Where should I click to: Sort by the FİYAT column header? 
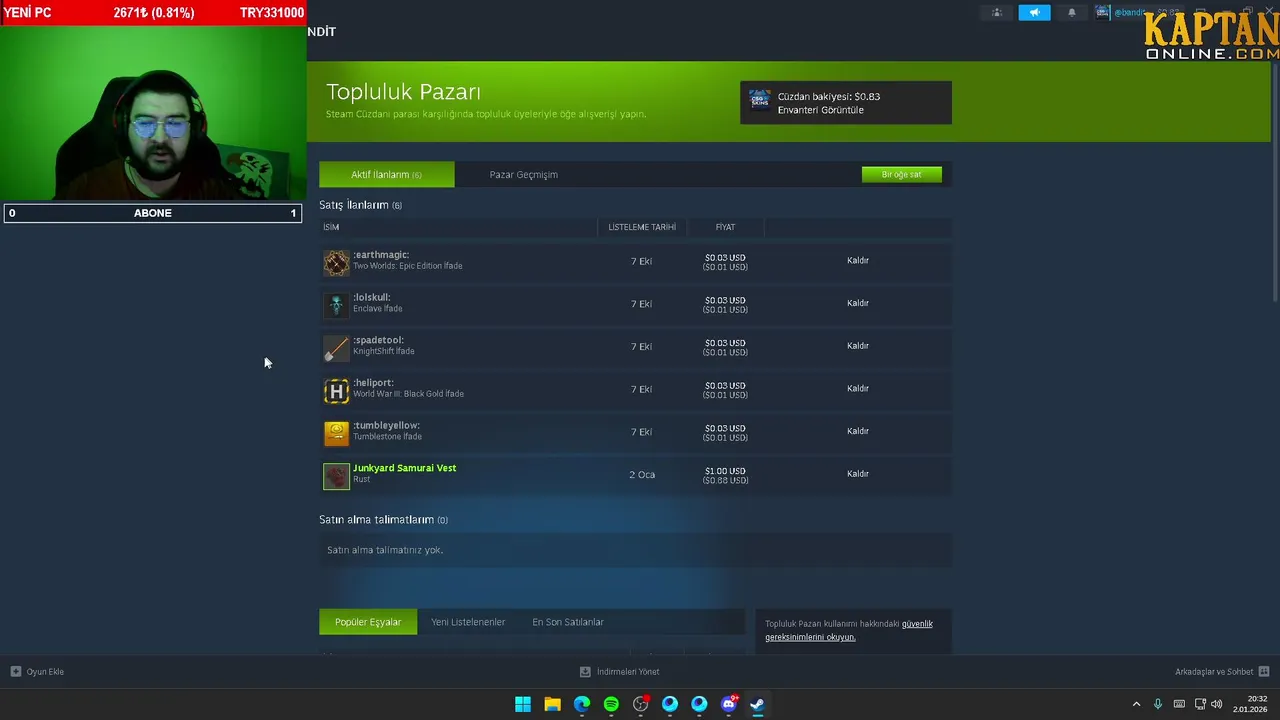point(725,227)
